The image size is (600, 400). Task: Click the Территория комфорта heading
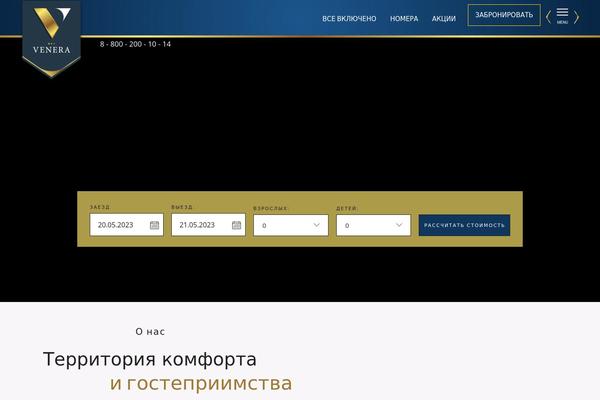coord(150,359)
